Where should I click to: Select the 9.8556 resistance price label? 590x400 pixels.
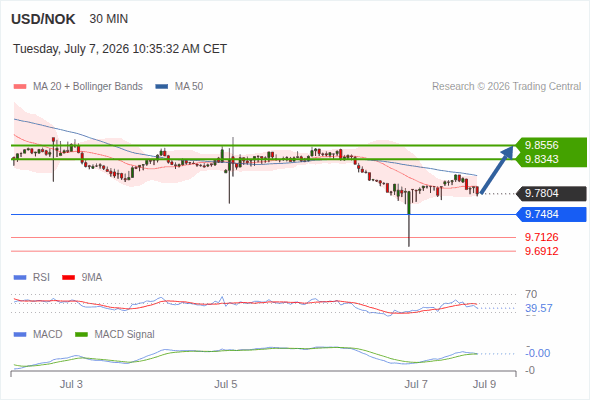(x=542, y=145)
